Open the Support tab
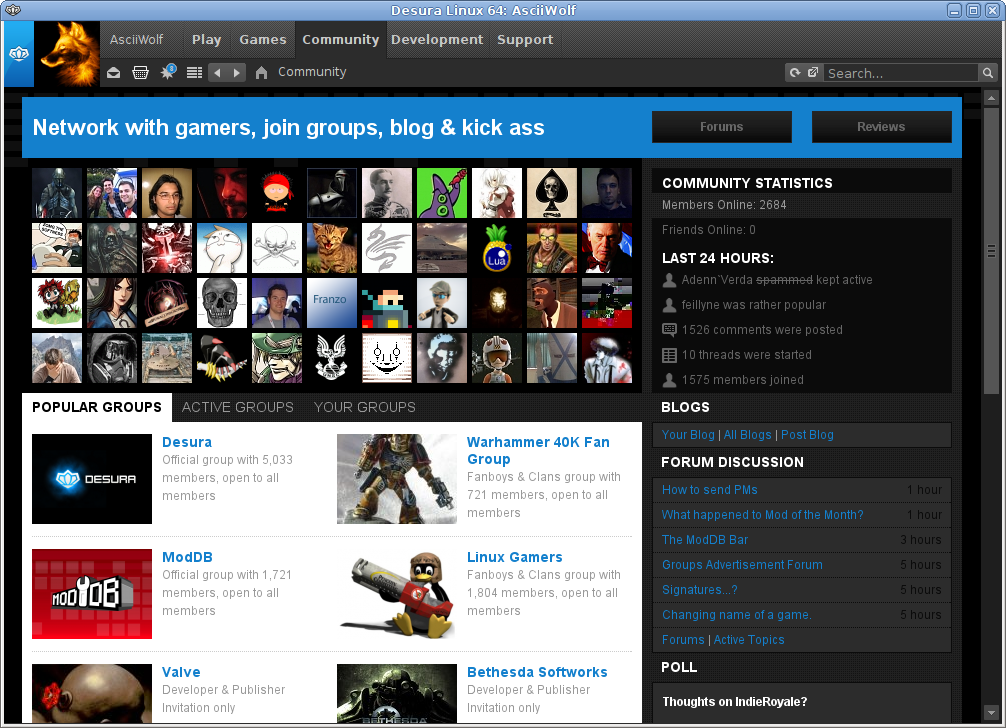1006x728 pixels. [x=525, y=40]
